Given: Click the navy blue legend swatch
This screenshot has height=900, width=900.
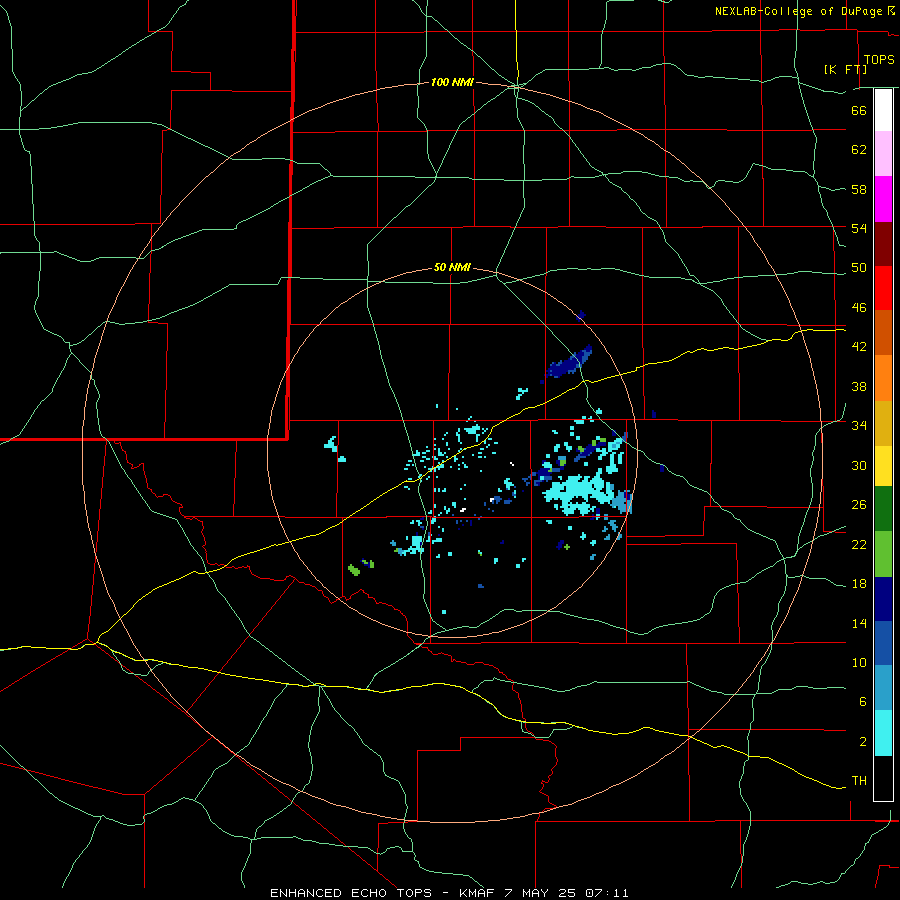Looking at the screenshot, I should (x=883, y=599).
